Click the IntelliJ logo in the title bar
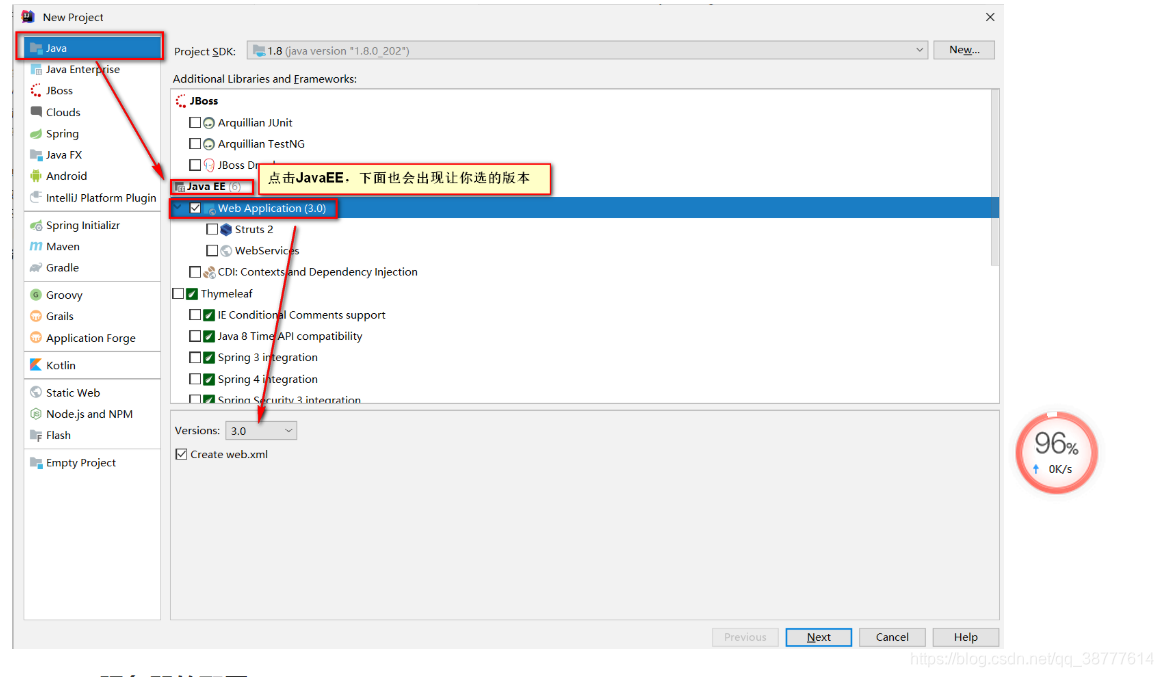Viewport: 1163px width, 677px height. pyautogui.click(x=28, y=16)
